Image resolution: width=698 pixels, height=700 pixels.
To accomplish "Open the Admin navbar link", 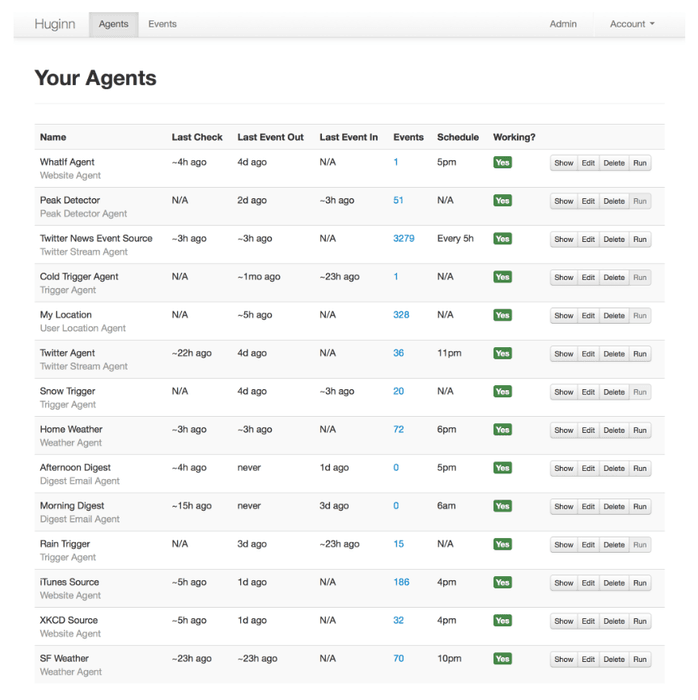I will [563, 24].
